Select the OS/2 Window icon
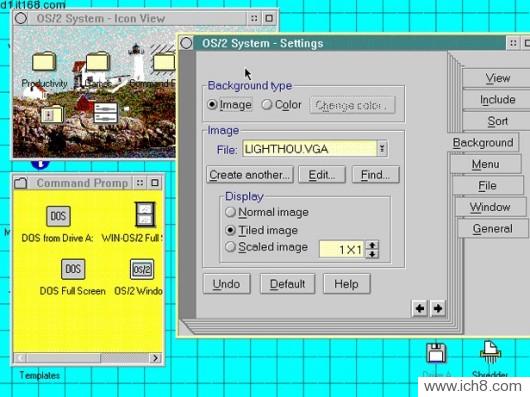The height and width of the screenshot is (397, 530). 142,269
